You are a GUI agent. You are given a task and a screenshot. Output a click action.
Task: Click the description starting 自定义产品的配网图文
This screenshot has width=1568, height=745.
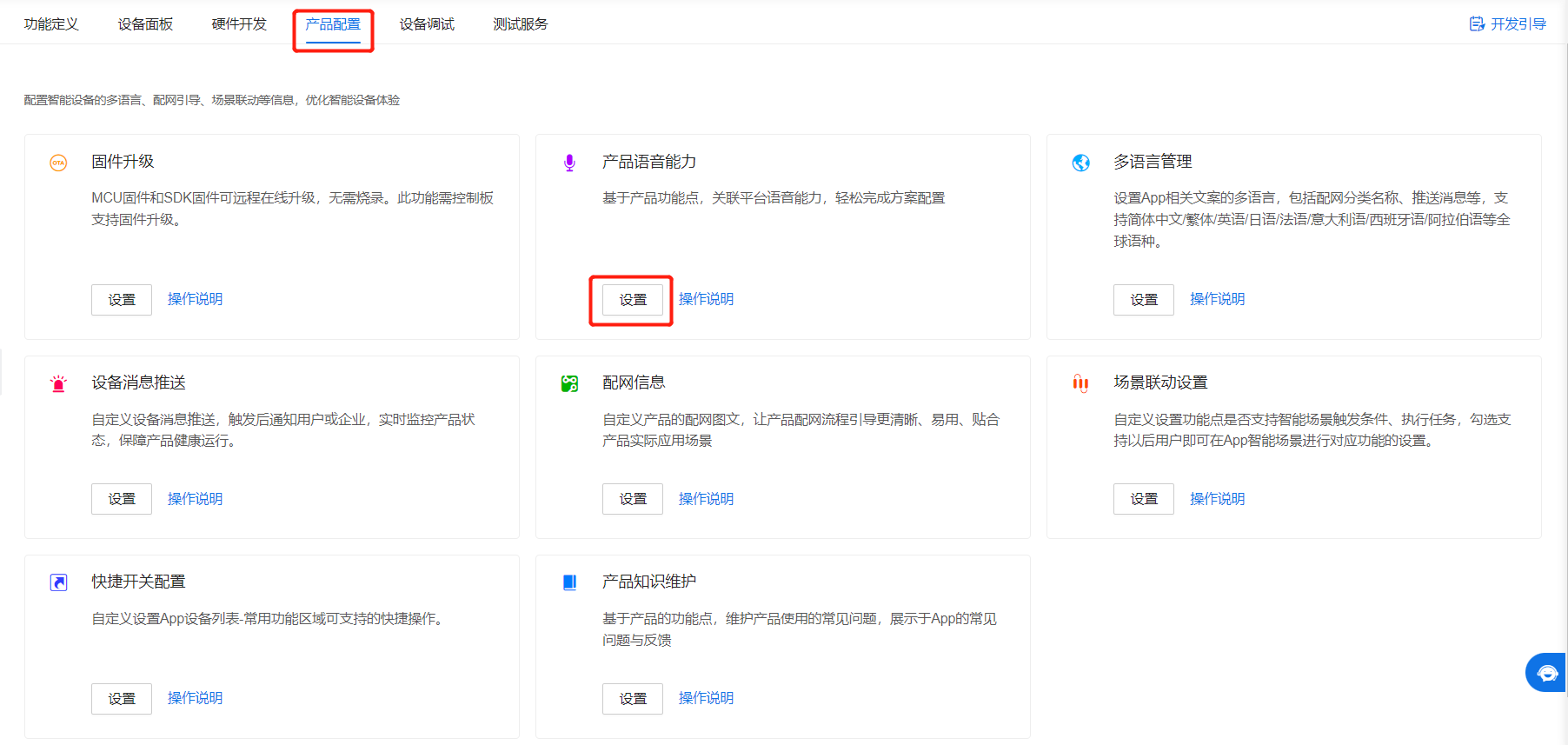coord(801,429)
